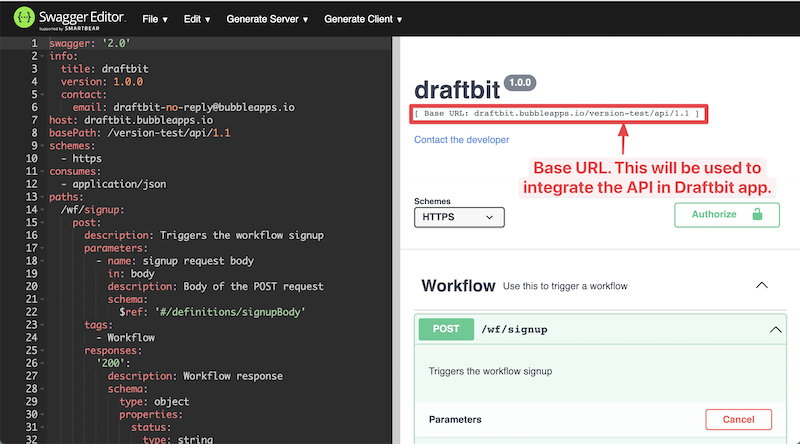The height and width of the screenshot is (444, 800).
Task: Click the basePath: /version-test/api/1.1 line
Action: (140, 133)
